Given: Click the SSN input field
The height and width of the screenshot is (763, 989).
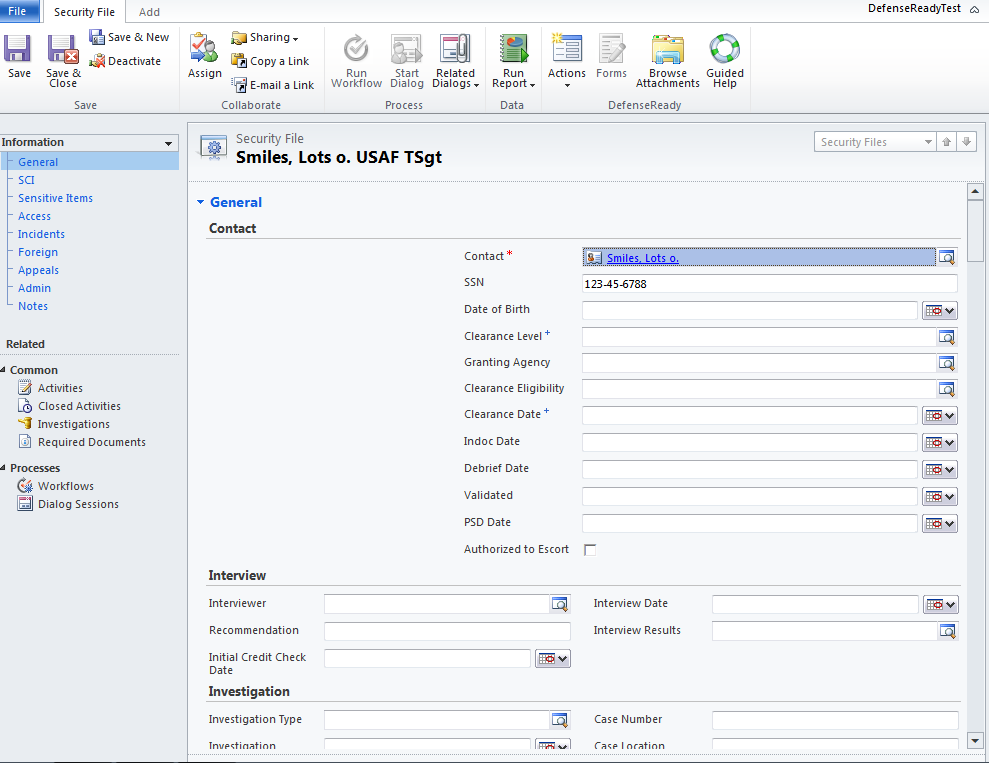Looking at the screenshot, I should pos(769,284).
